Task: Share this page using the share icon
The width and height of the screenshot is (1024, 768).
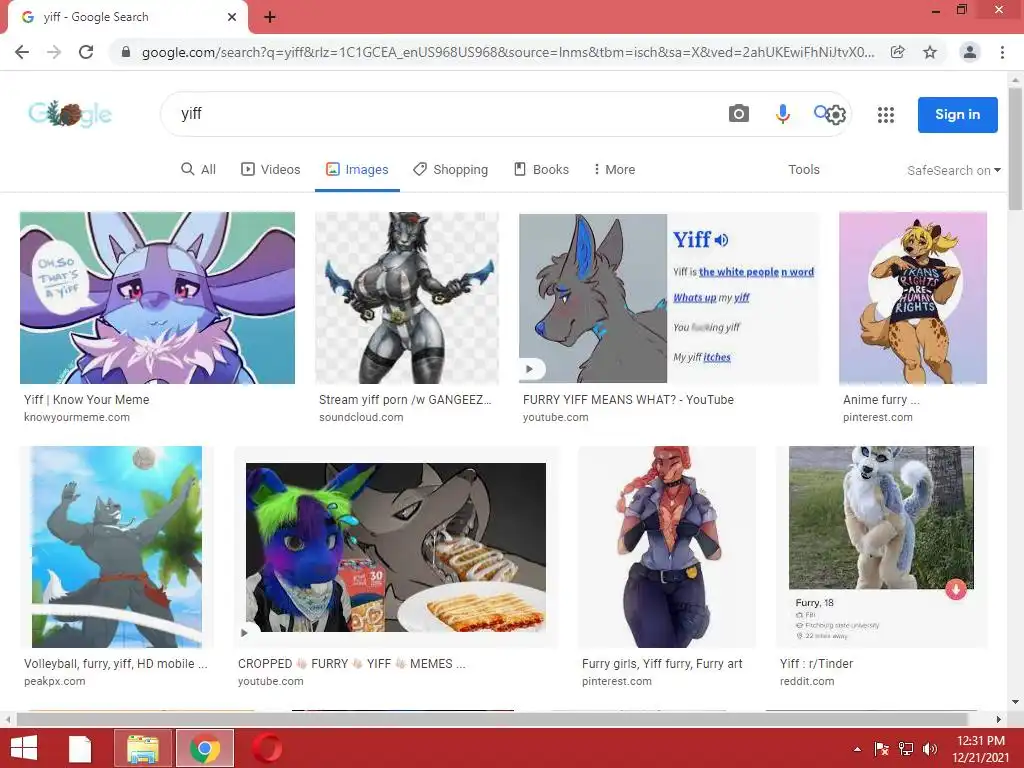Action: 897,52
